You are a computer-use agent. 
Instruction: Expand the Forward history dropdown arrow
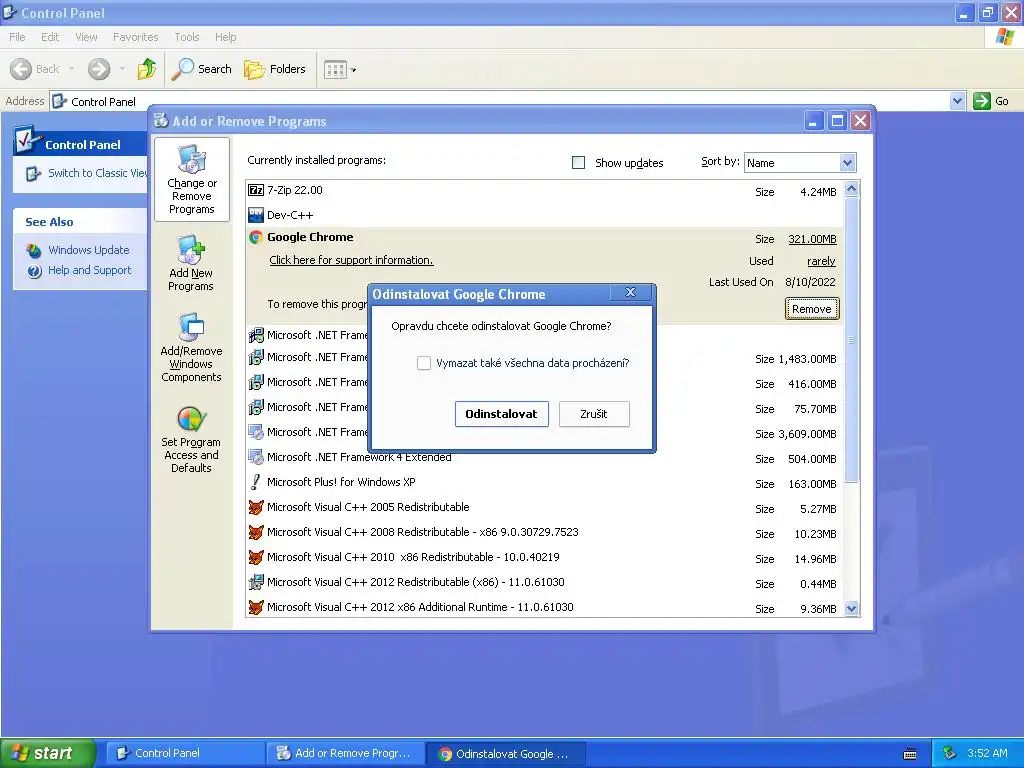click(x=122, y=69)
